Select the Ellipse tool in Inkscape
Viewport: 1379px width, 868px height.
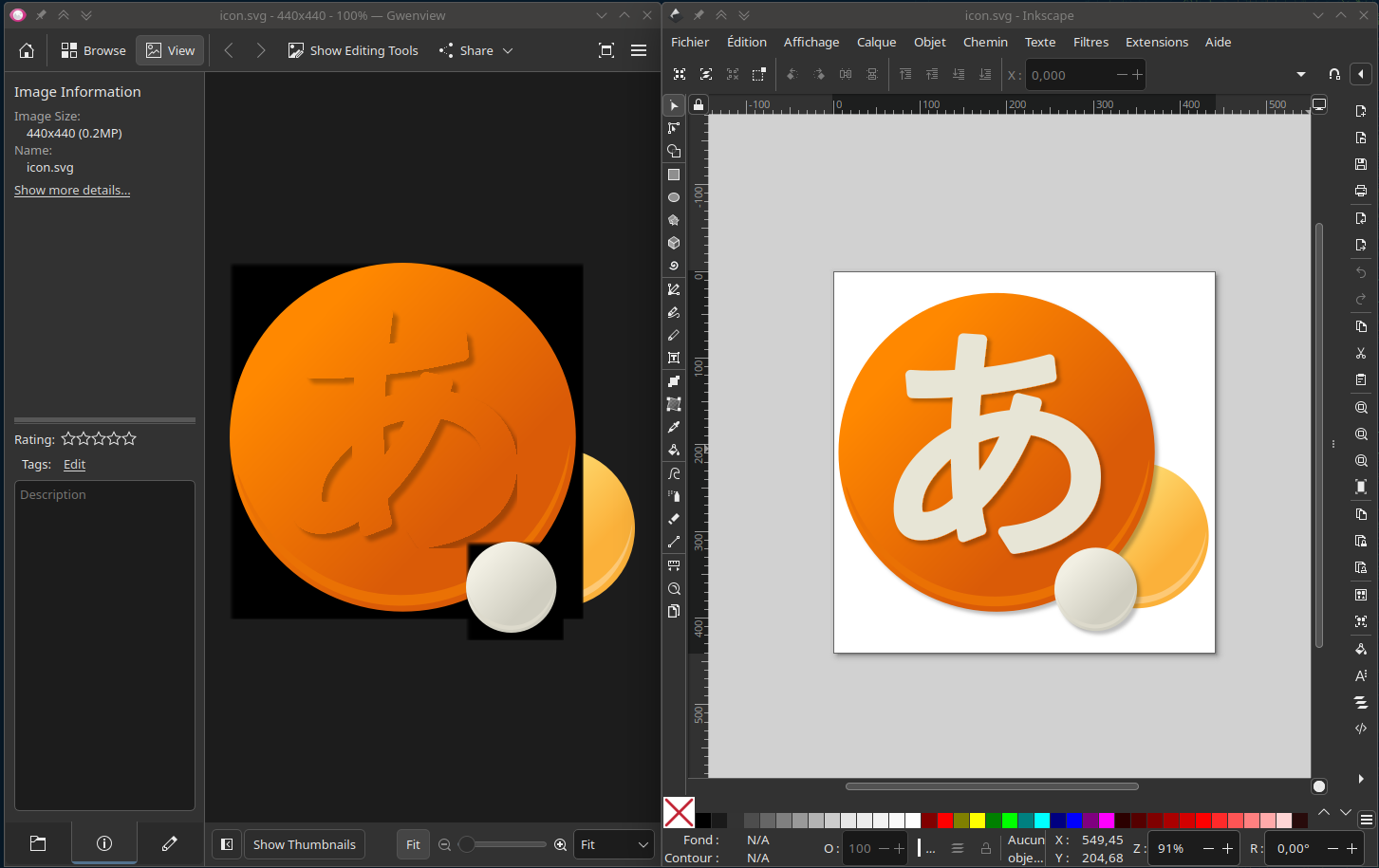(x=674, y=197)
